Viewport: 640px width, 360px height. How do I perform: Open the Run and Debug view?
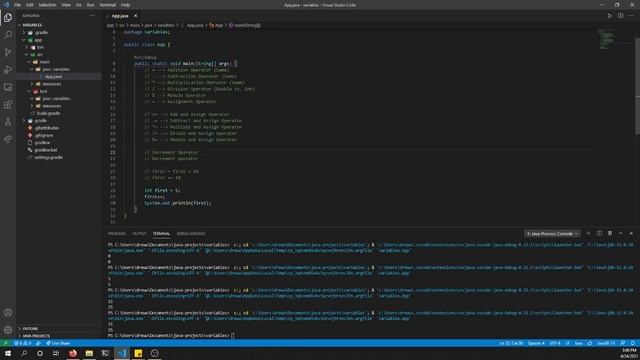click(x=8, y=70)
